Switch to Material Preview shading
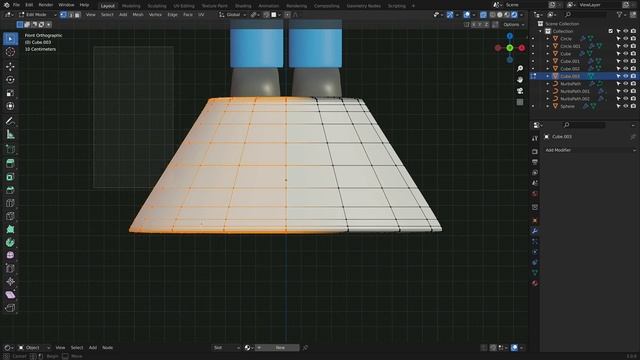Viewport: 640px width, 360px height. coord(507,15)
